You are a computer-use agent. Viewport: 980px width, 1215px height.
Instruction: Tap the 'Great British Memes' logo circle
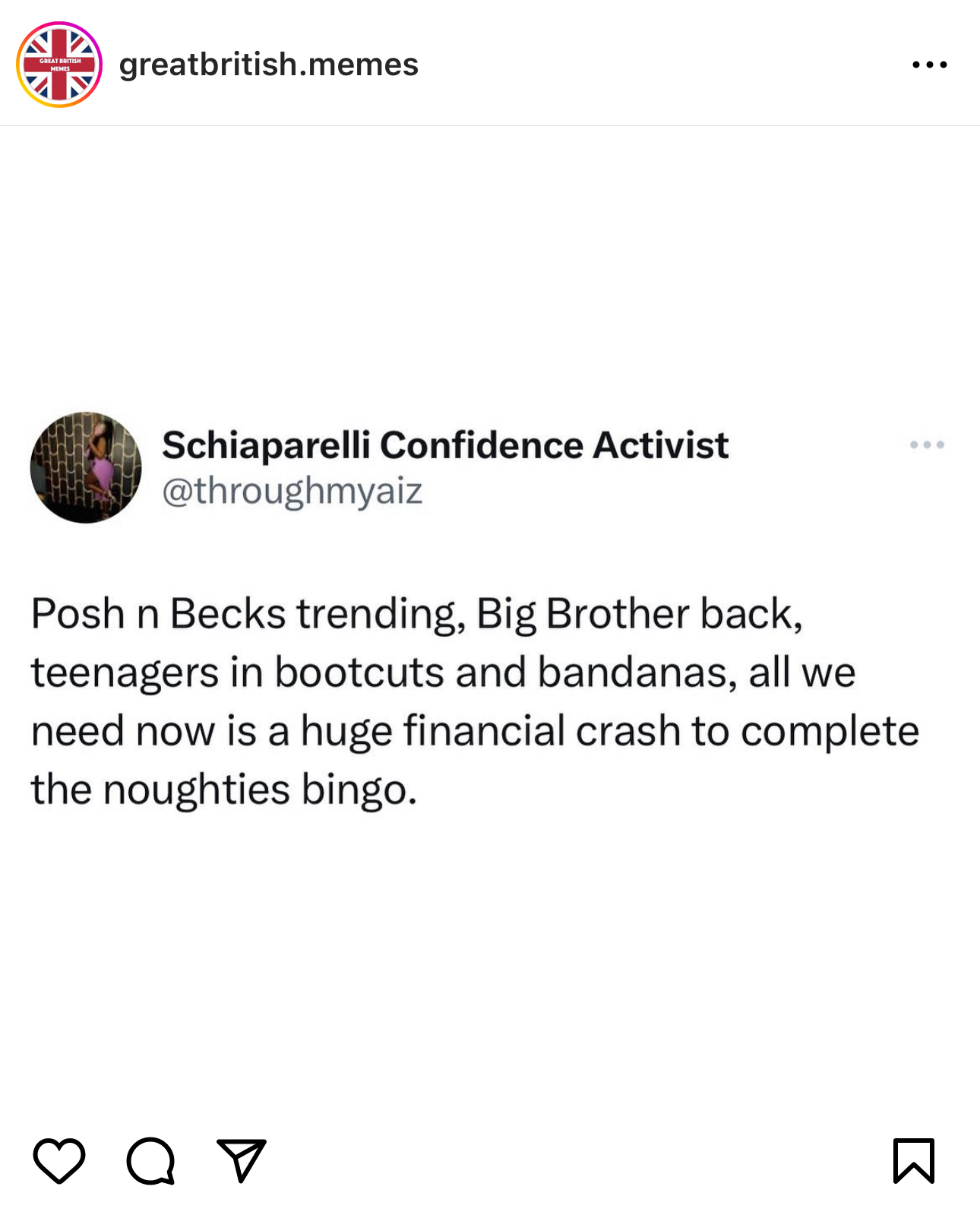pyautogui.click(x=59, y=65)
